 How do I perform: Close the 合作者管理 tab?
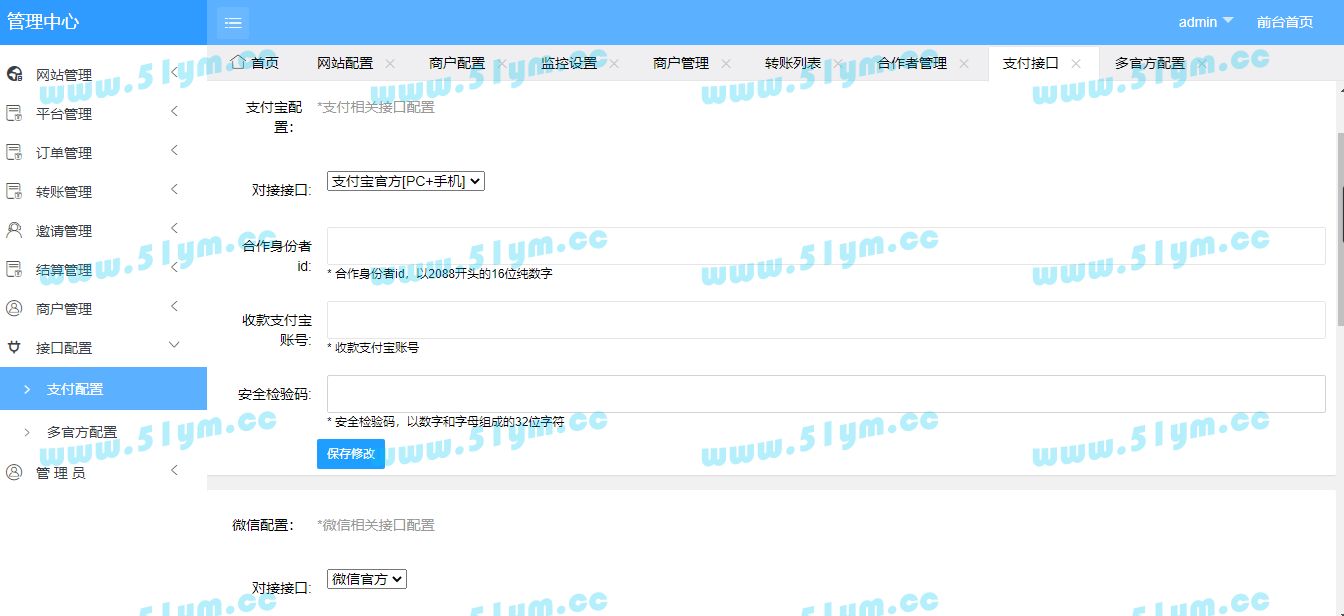click(x=964, y=63)
